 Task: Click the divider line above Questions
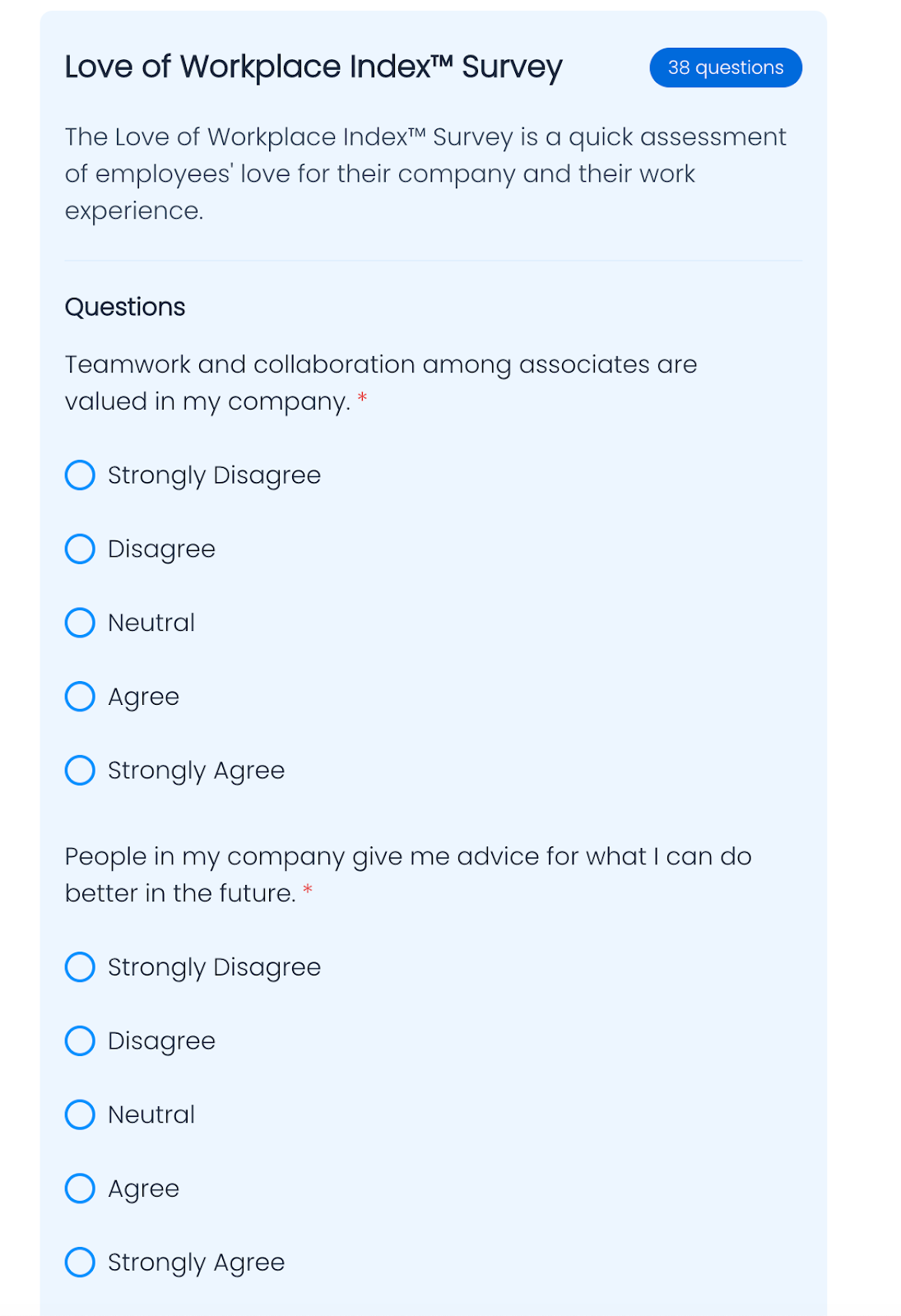point(434,261)
